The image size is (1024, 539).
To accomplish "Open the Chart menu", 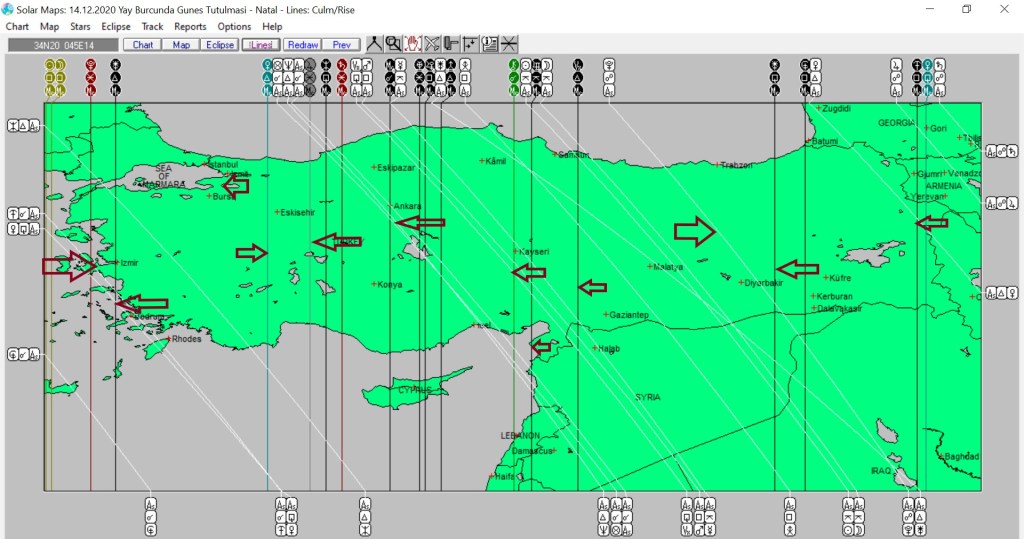I will tap(17, 27).
